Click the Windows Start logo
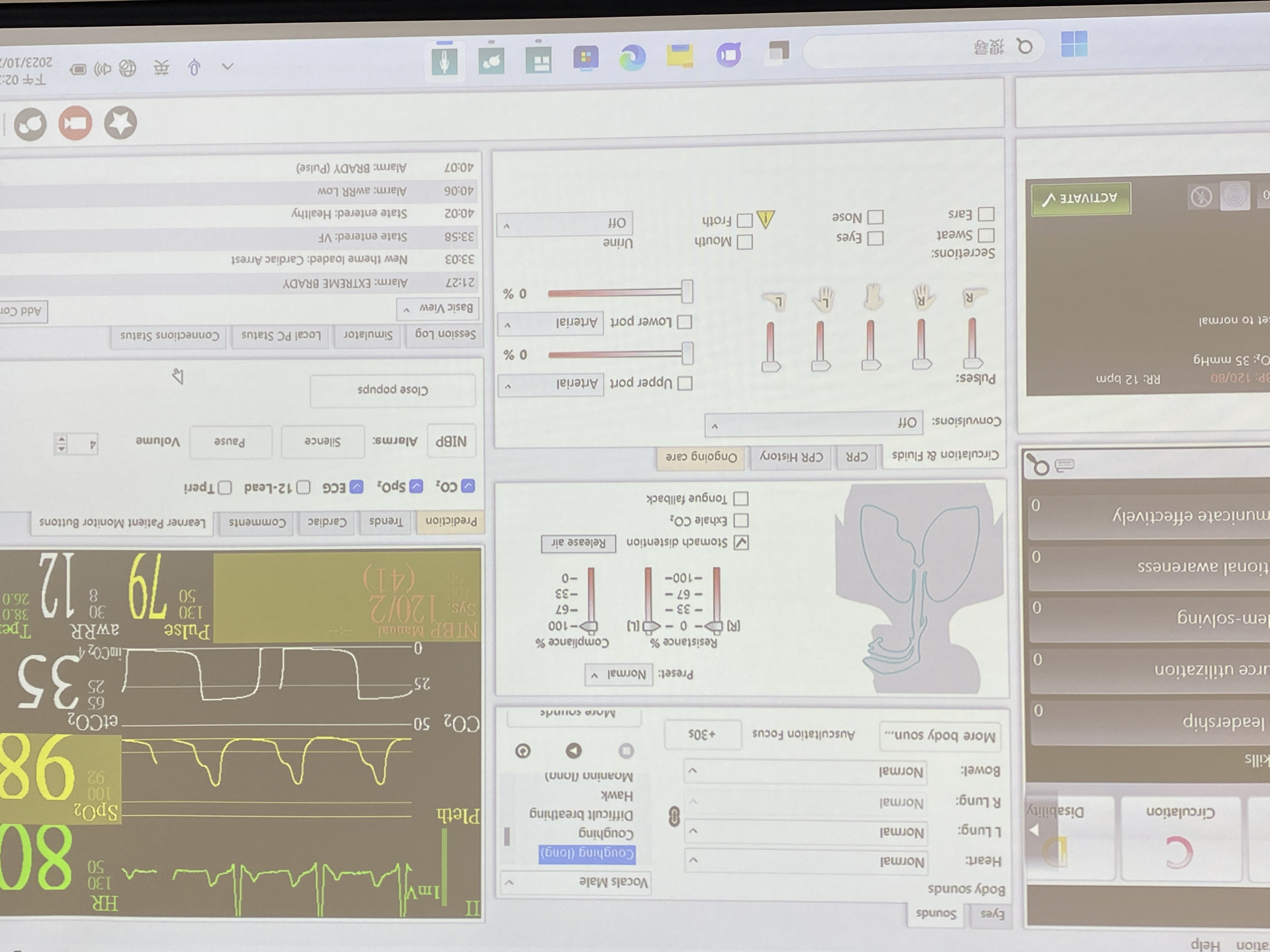The image size is (1270, 952). pyautogui.click(x=1074, y=44)
